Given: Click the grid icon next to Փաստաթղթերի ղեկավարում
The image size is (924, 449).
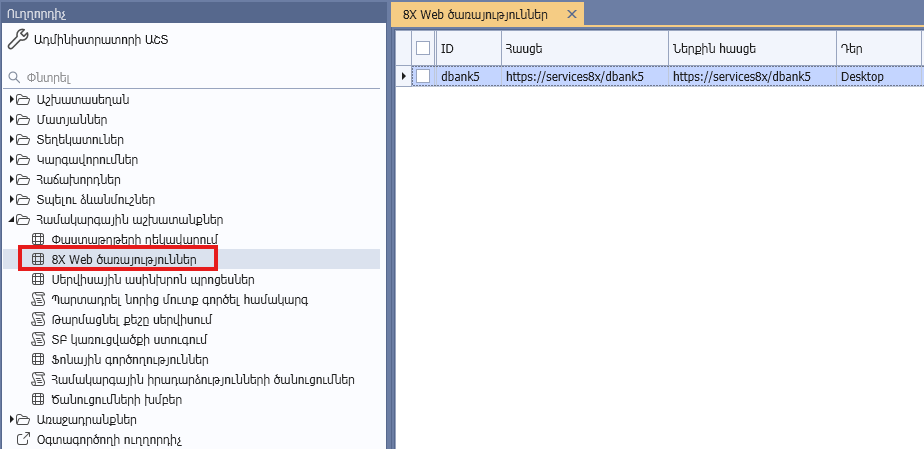Looking at the screenshot, I should coord(39,239).
